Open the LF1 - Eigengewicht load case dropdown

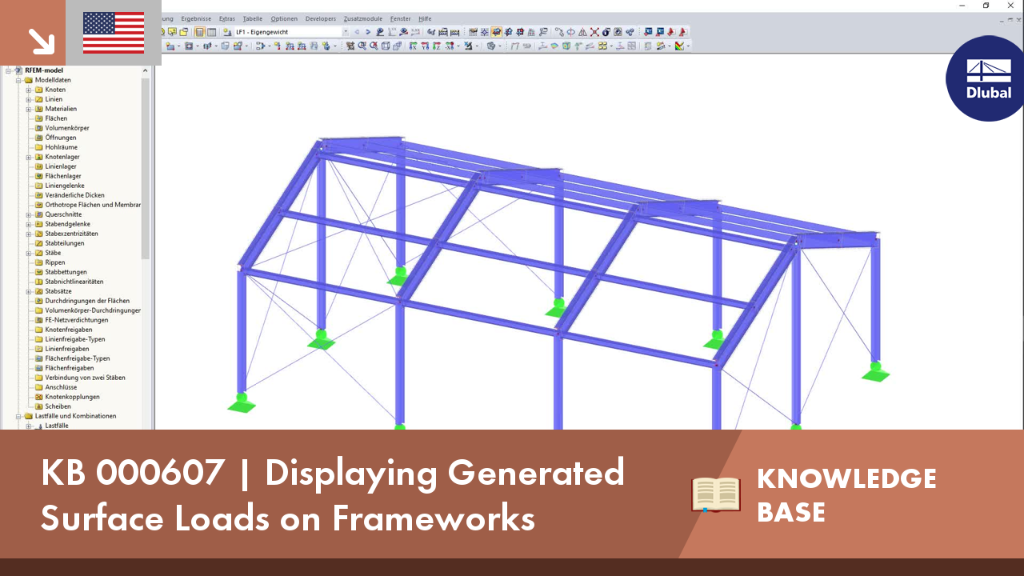tap(345, 32)
